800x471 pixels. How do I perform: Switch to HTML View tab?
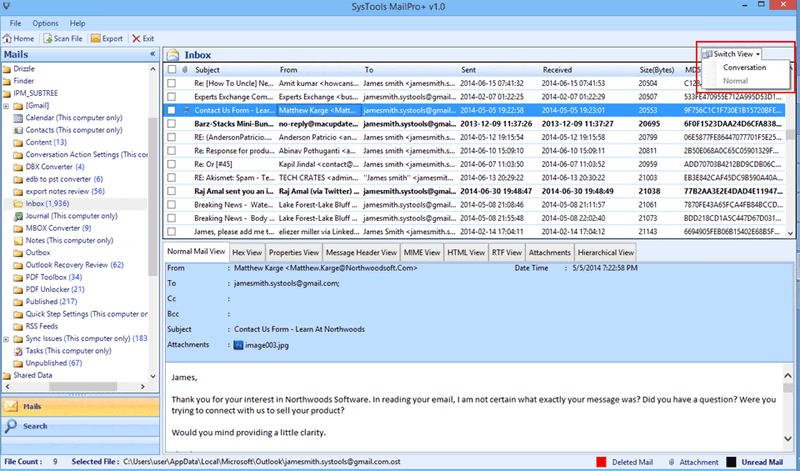point(466,253)
